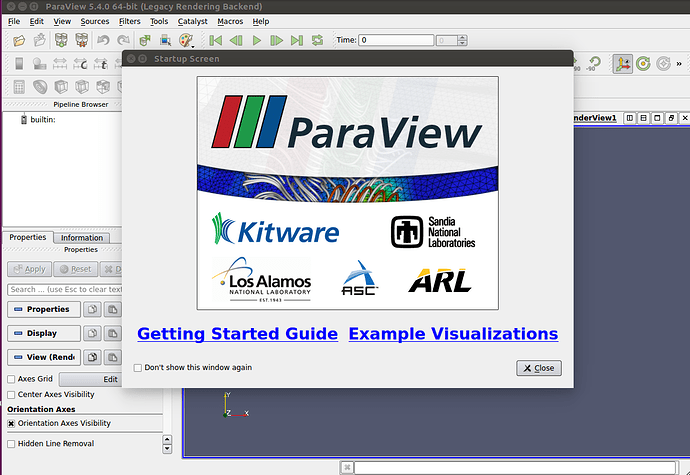
Task: Toggle color legend visibility icon
Action: pyautogui.click(x=19, y=64)
